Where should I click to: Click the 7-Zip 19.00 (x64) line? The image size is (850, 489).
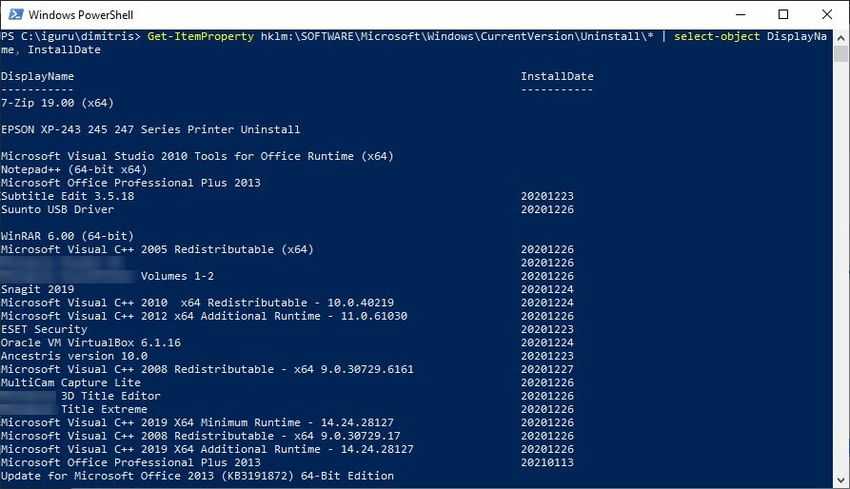point(57,103)
